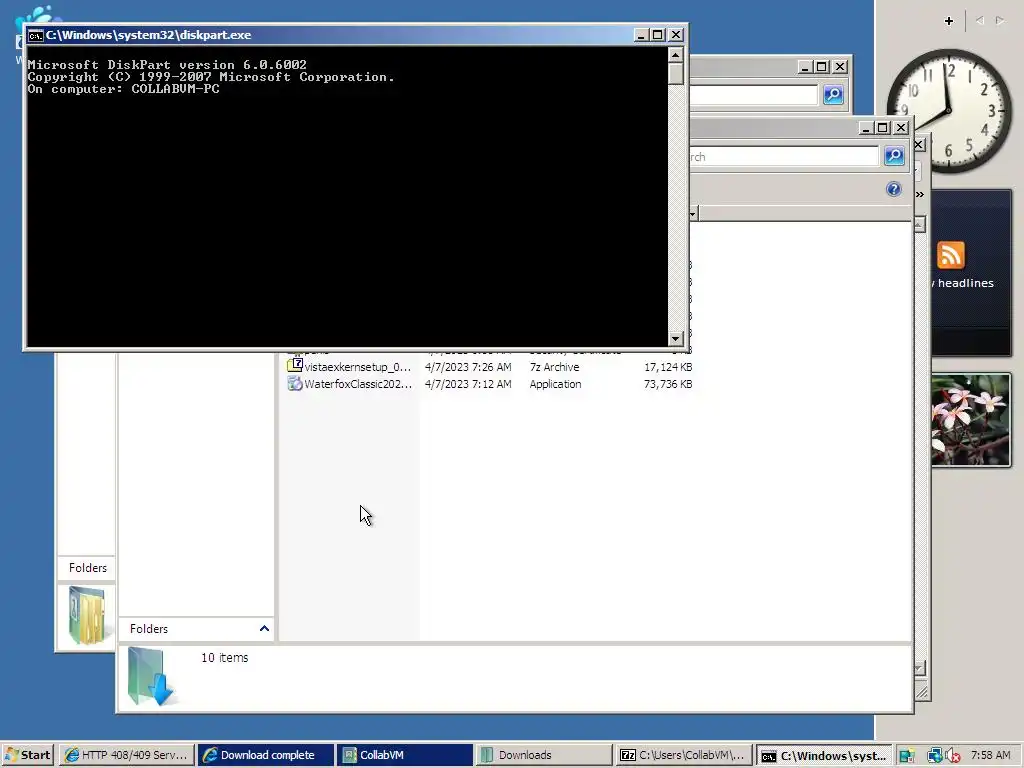
Task: Click the '10 items' status text
Action: coord(225,658)
